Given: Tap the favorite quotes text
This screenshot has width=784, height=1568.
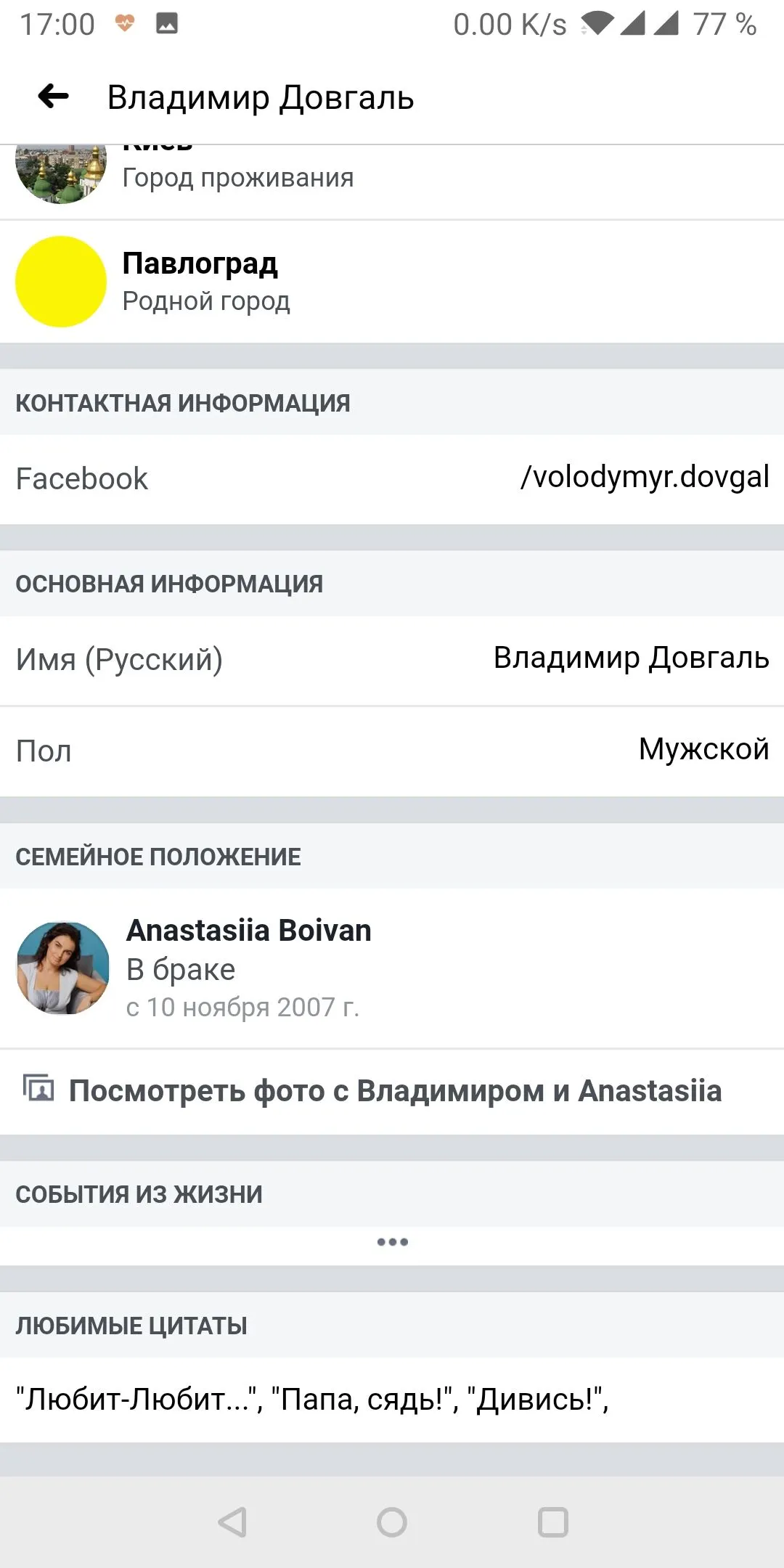Looking at the screenshot, I should (312, 1399).
